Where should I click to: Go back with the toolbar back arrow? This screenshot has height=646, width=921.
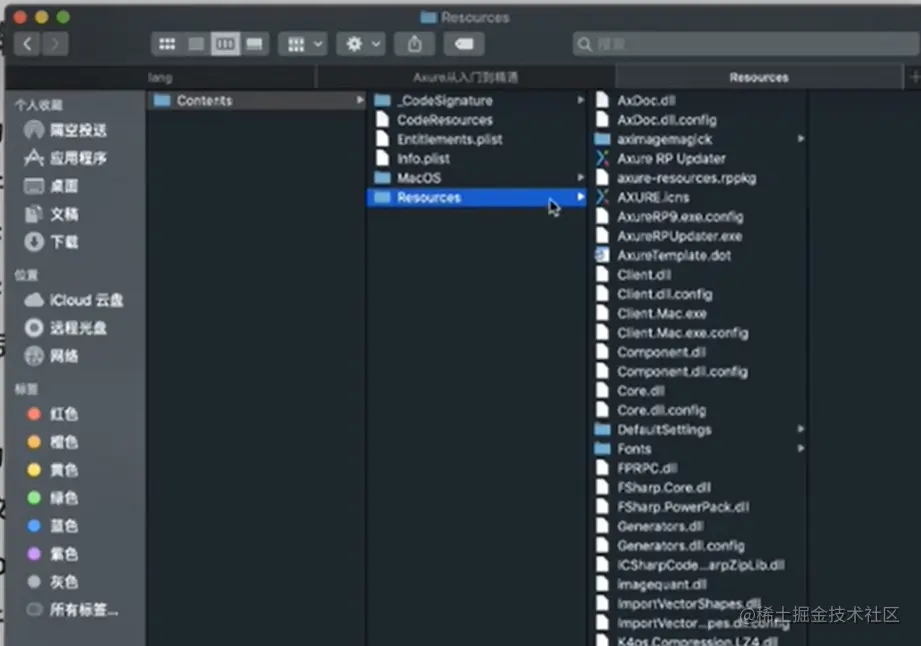[27, 44]
